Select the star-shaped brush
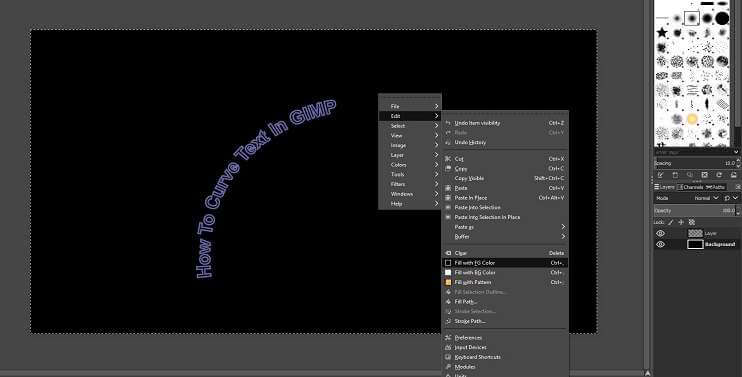The height and width of the screenshot is (377, 742). 662,33
